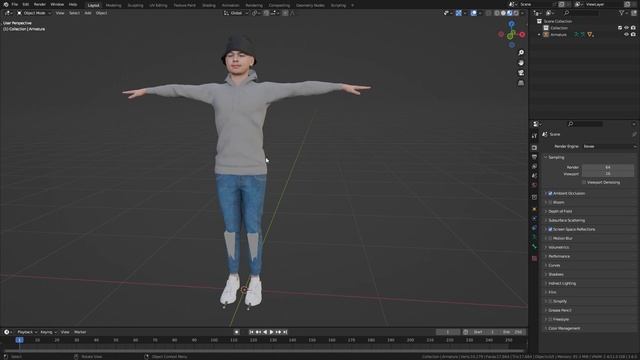This screenshot has height=360, width=640.
Task: Click the outliner search field
Action: tap(582, 13)
